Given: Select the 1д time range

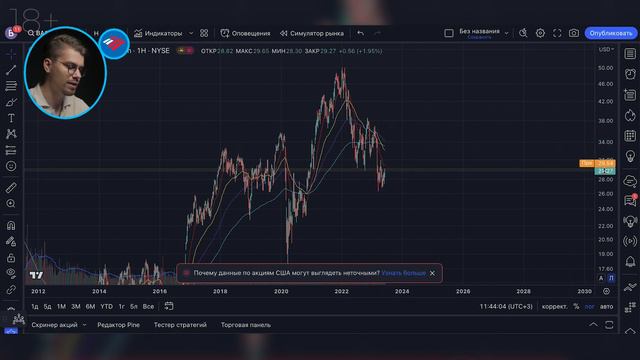Looking at the screenshot, I should pyautogui.click(x=35, y=306).
